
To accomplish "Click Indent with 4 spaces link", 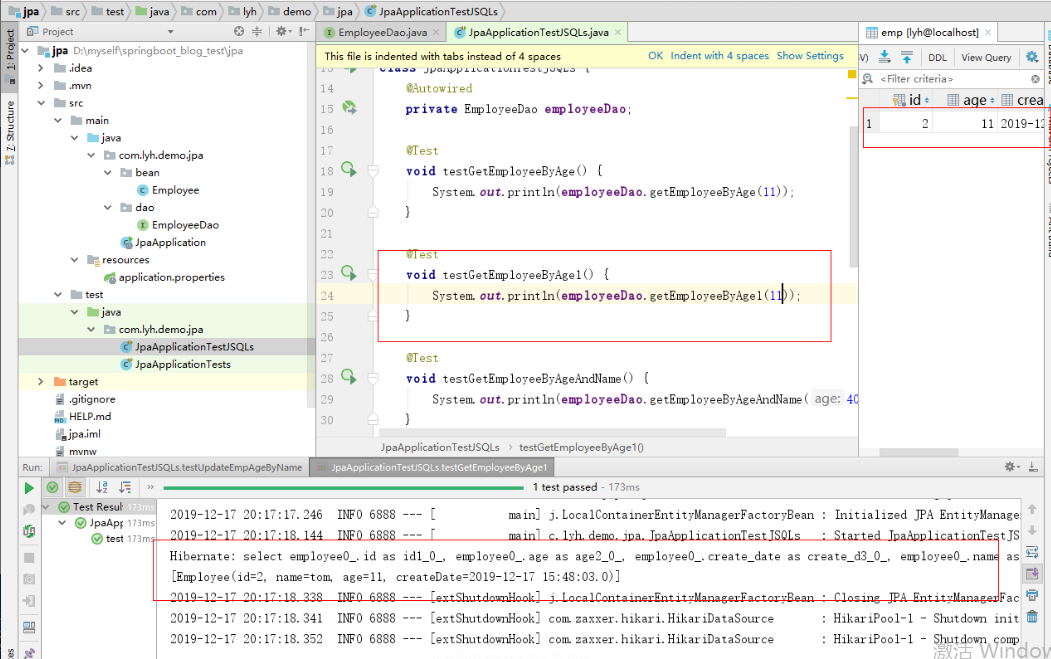I will pyautogui.click(x=720, y=56).
